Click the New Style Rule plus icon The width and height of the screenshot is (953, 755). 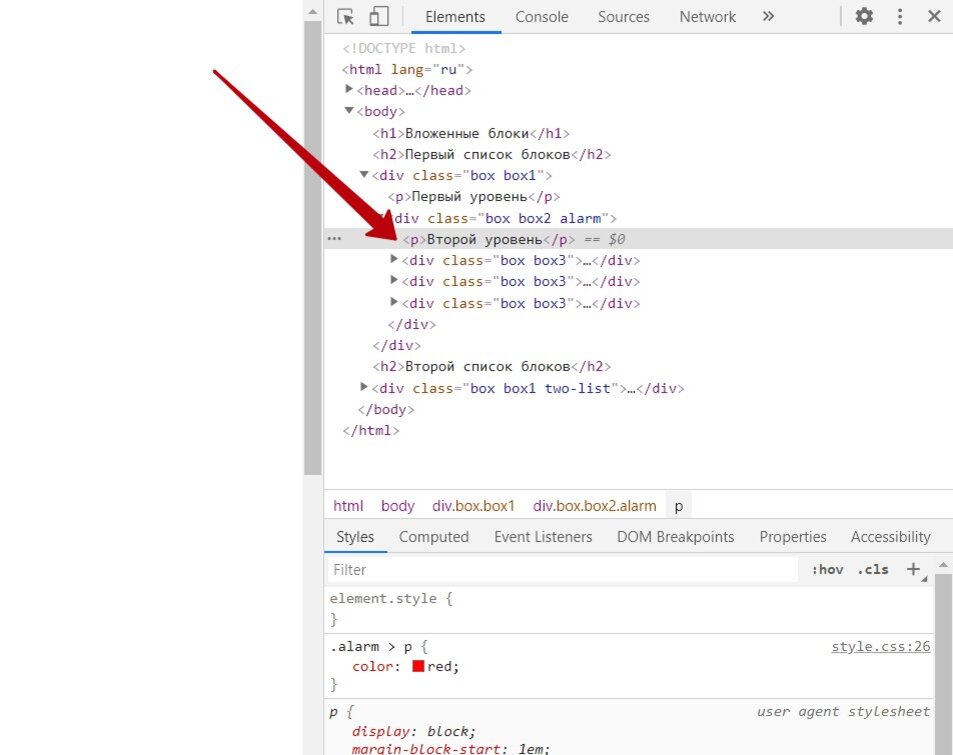click(913, 568)
